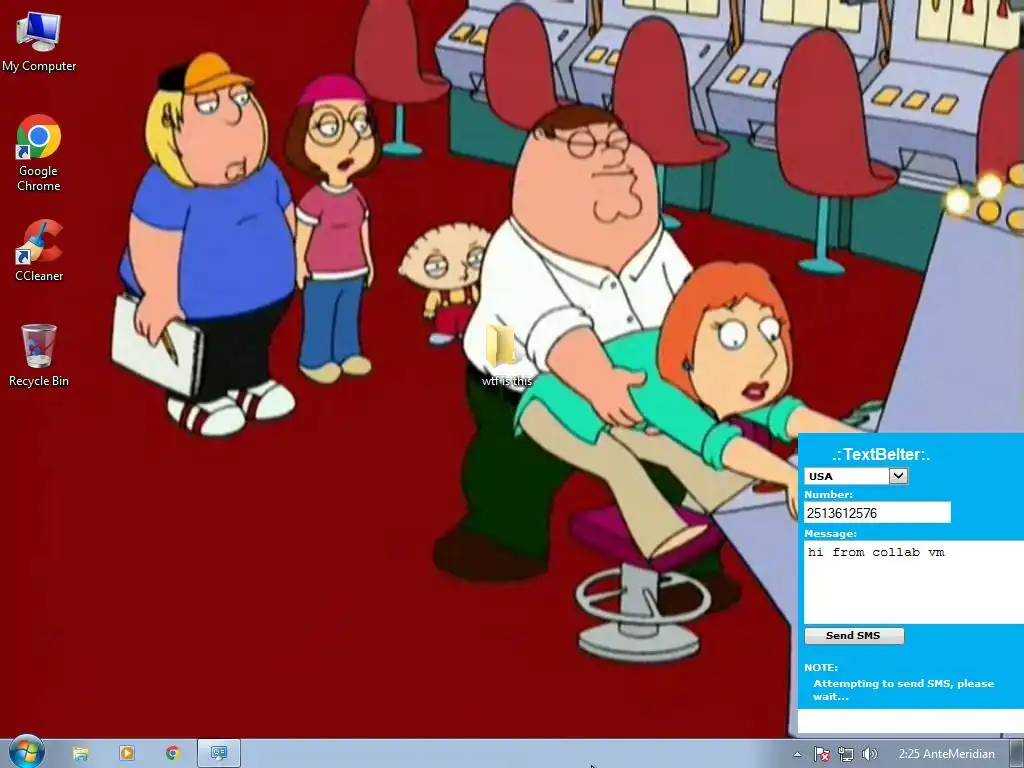1024x768 pixels.
Task: Open the Recycle Bin
Action: pyautogui.click(x=39, y=355)
